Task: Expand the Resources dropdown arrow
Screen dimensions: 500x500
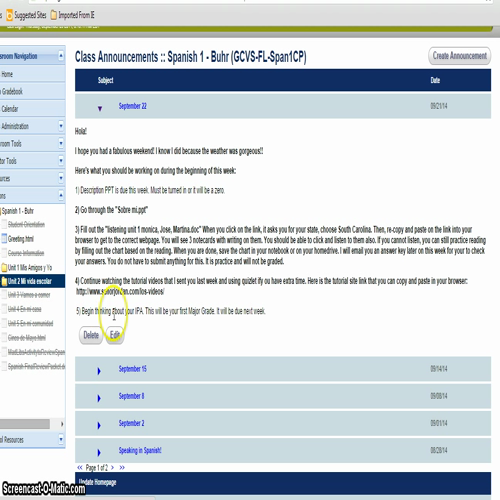Action: pyautogui.click(x=61, y=178)
